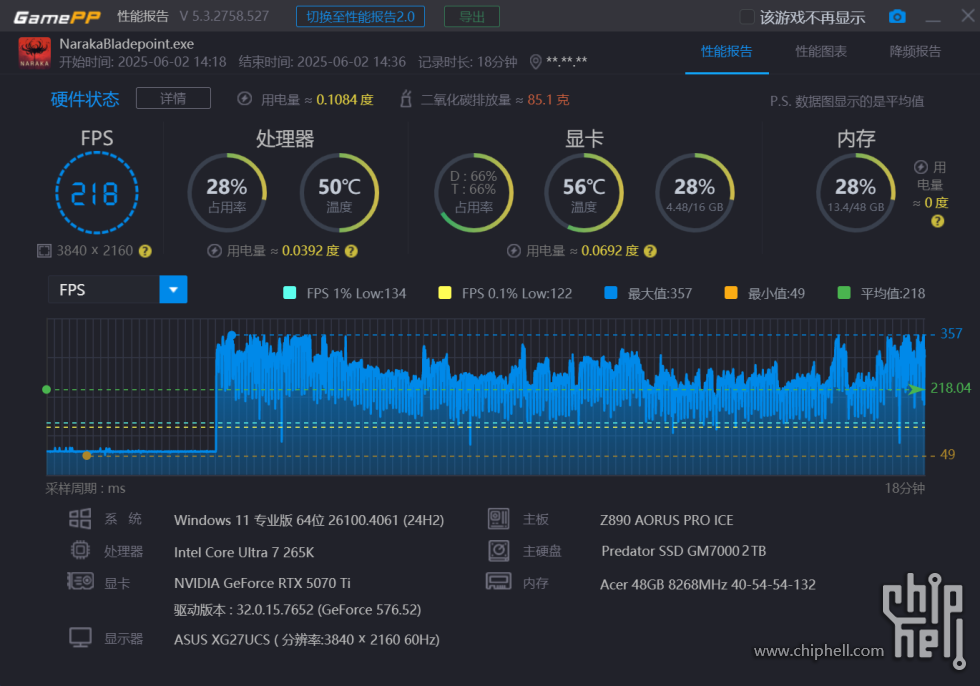980x686 pixels.
Task: Enable 该游戏不再显示 checkbox
Action: (746, 17)
